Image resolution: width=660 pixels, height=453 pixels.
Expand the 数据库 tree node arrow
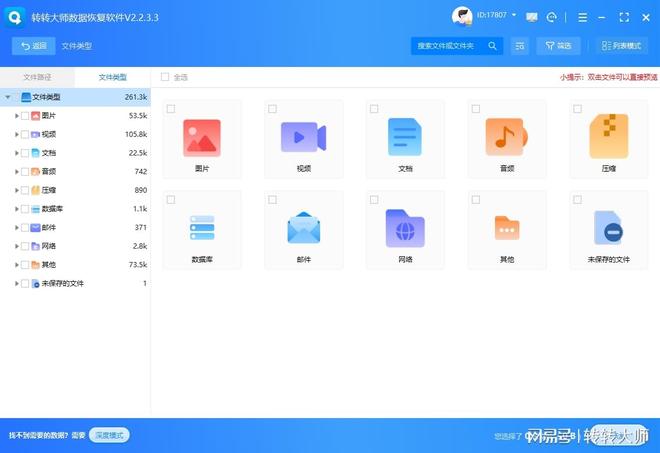[16, 209]
